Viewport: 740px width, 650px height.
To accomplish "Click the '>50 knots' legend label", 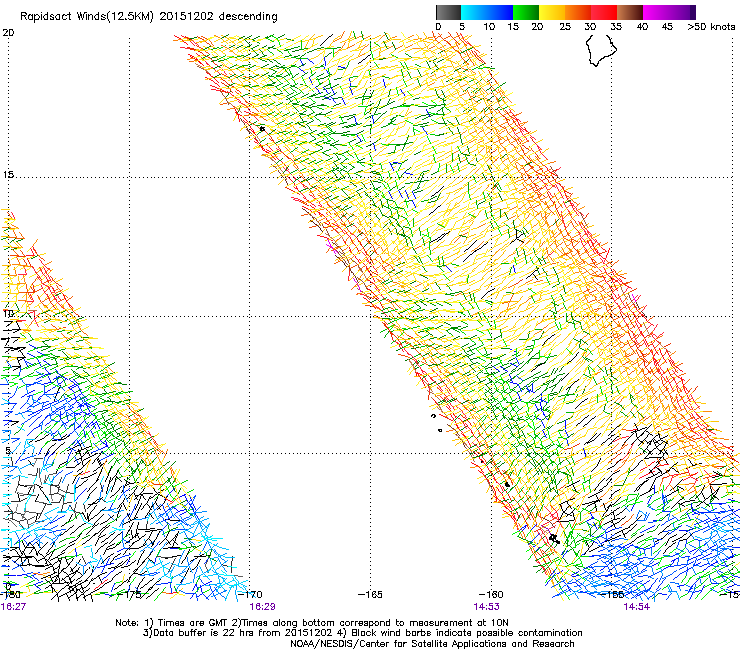I will click(711, 27).
